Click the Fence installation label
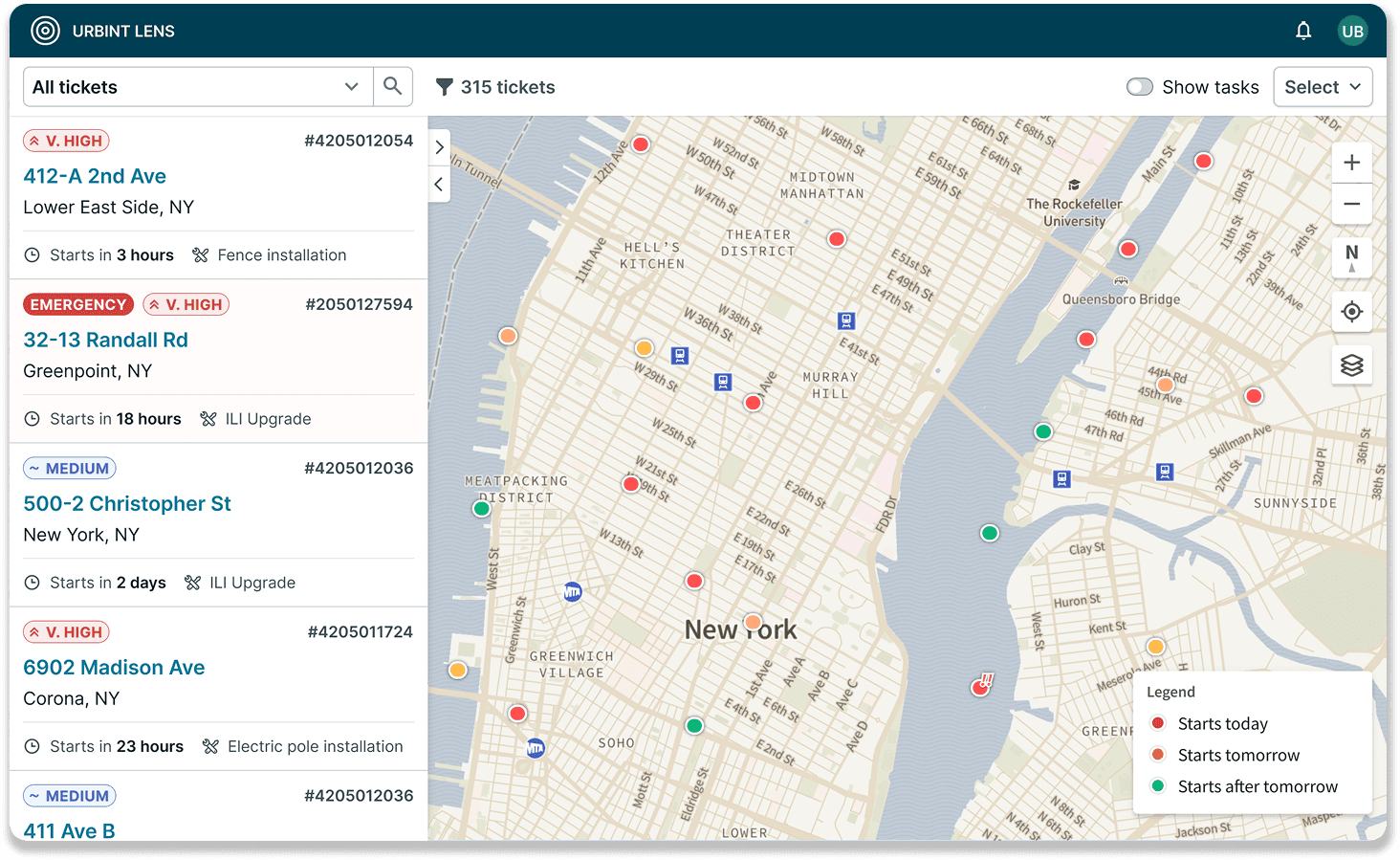Viewport: 1400px width, 860px height. [x=282, y=255]
